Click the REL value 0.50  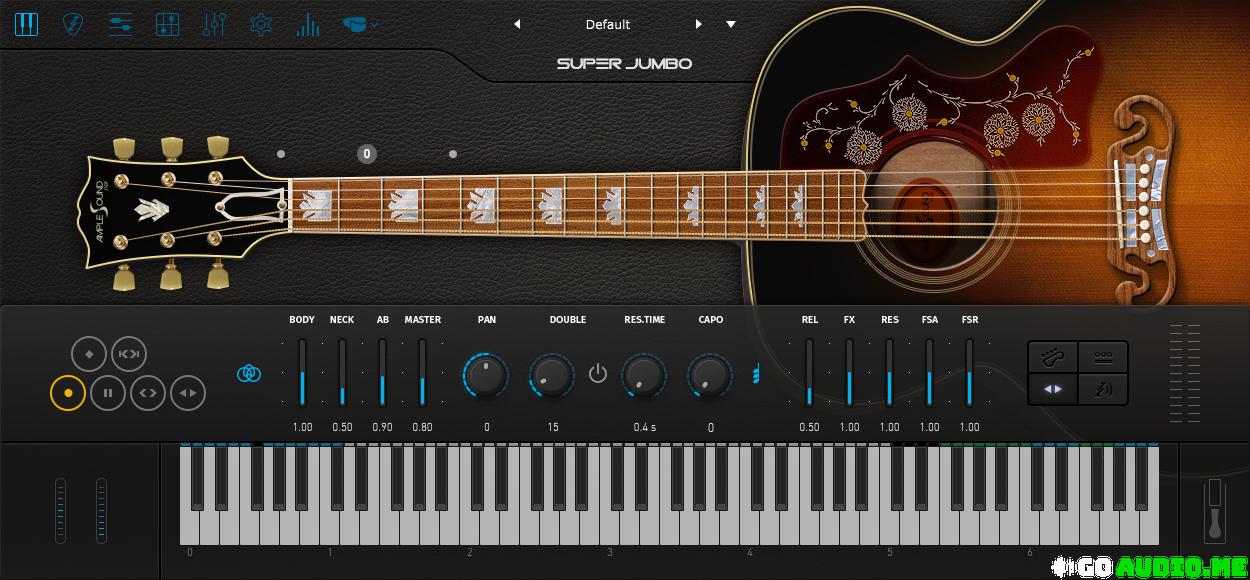point(809,427)
